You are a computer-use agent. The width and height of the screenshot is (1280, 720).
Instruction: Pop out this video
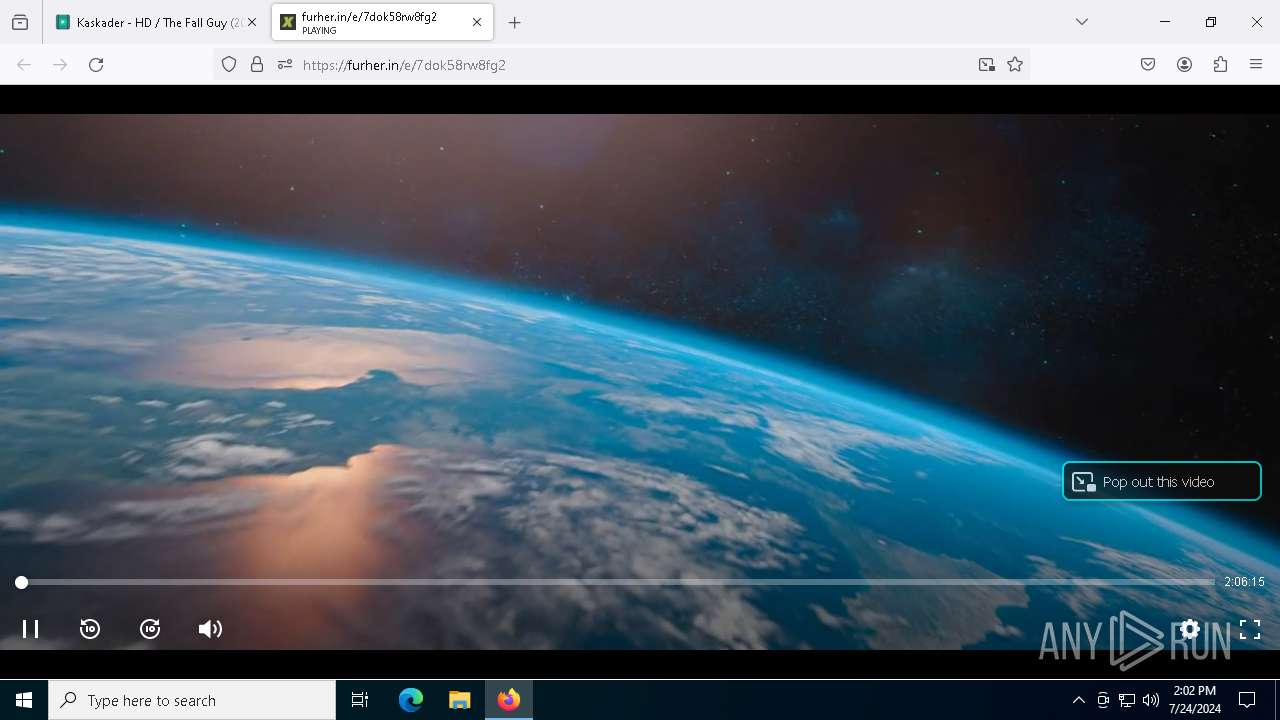(x=1161, y=481)
